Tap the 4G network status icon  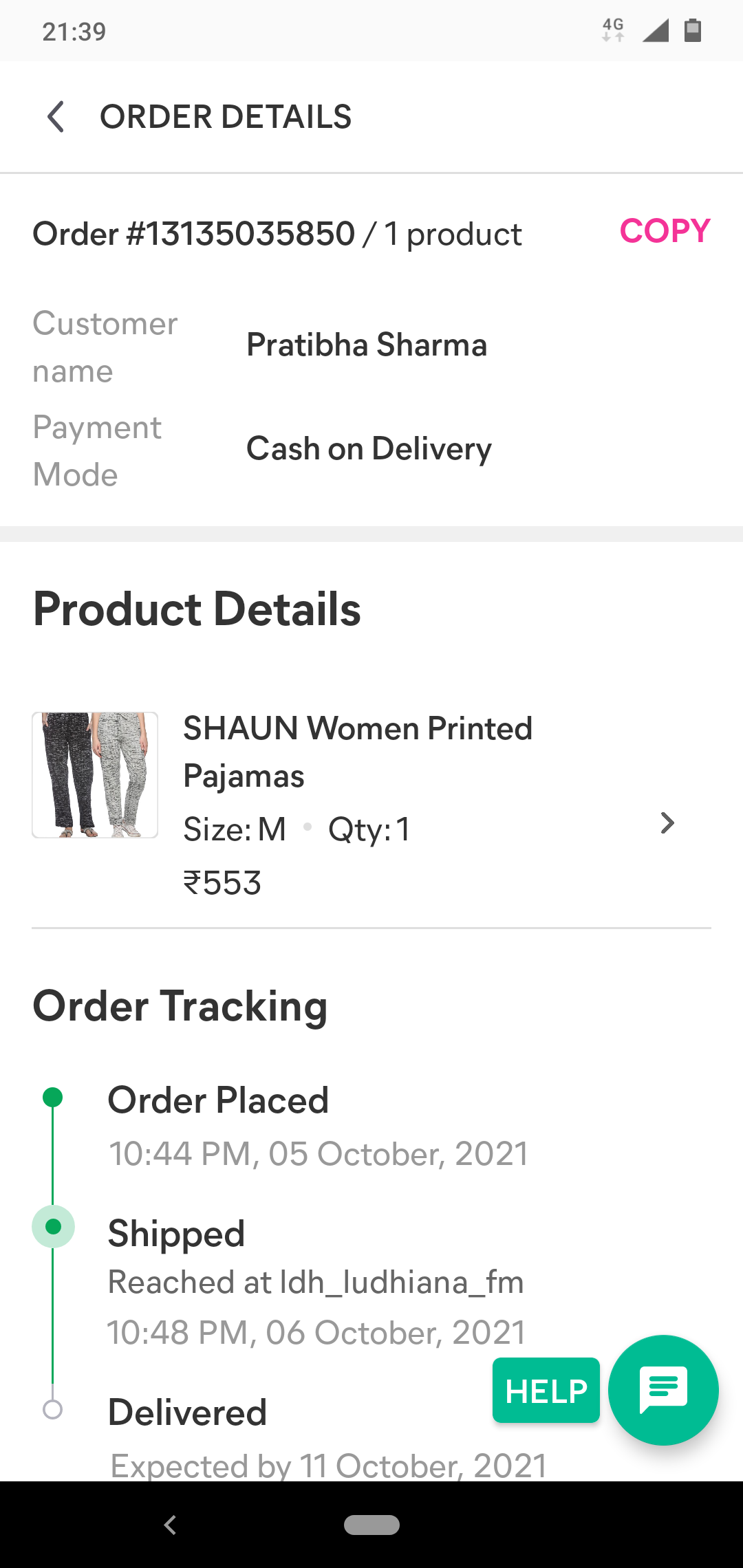(x=613, y=30)
